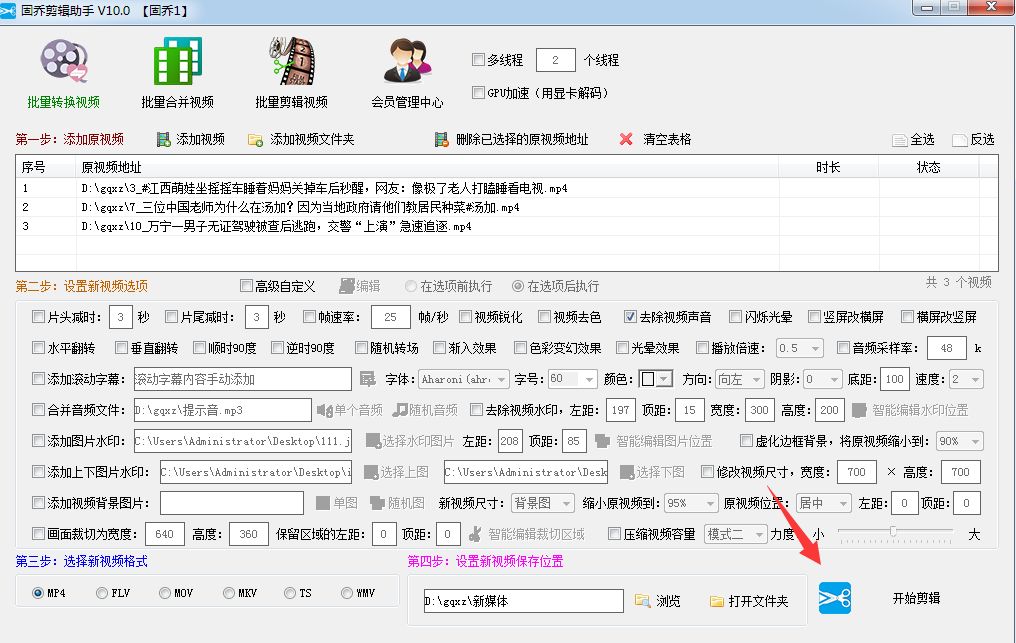The height and width of the screenshot is (643, 1016).
Task: Open the 颜色 color picker swatch
Action: 656,379
